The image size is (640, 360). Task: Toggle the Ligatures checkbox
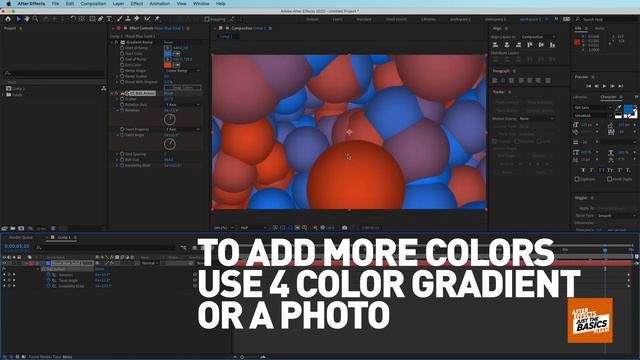pyautogui.click(x=577, y=179)
